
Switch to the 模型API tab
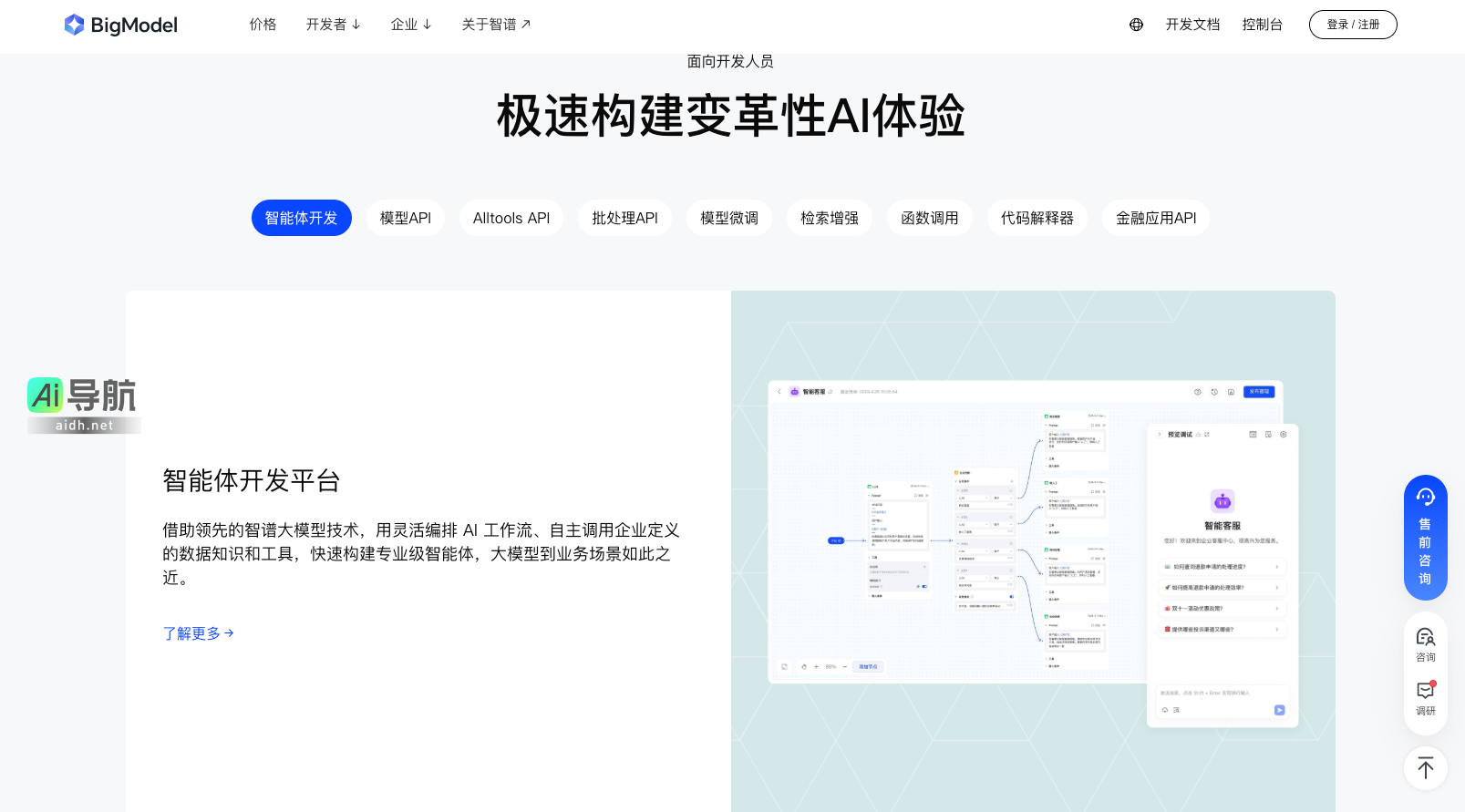tap(405, 218)
